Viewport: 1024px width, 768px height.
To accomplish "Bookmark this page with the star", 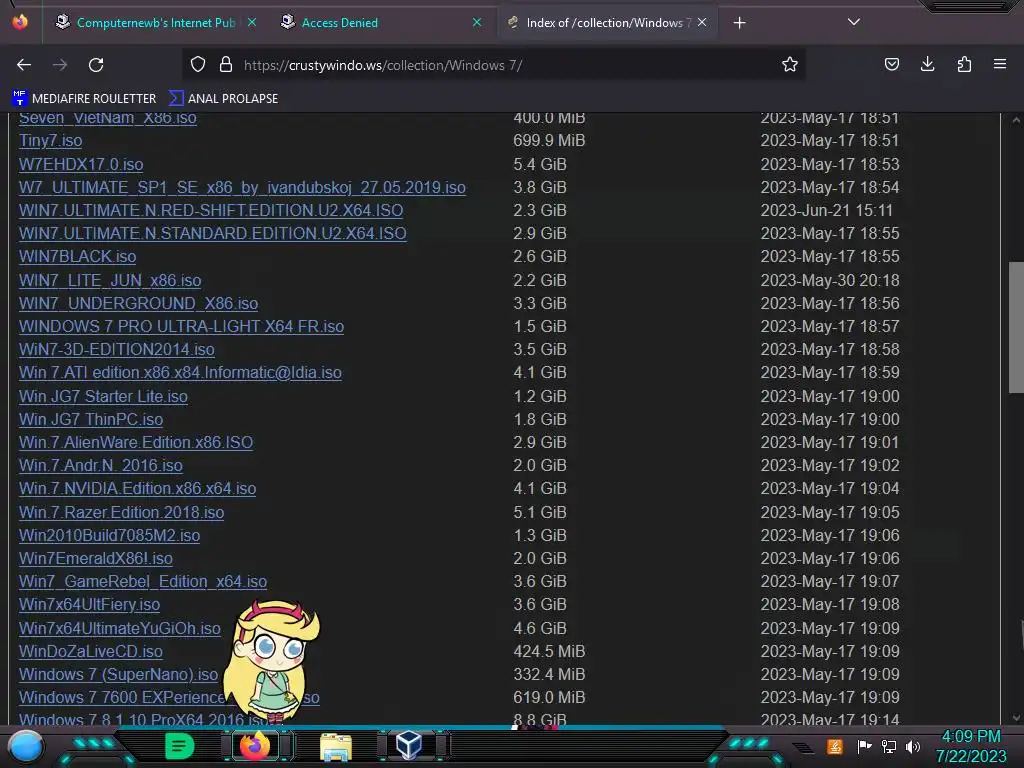I will point(790,65).
